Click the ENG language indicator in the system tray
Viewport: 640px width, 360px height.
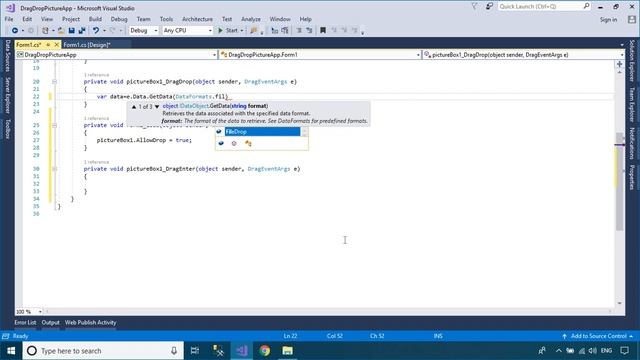pyautogui.click(x=607, y=351)
